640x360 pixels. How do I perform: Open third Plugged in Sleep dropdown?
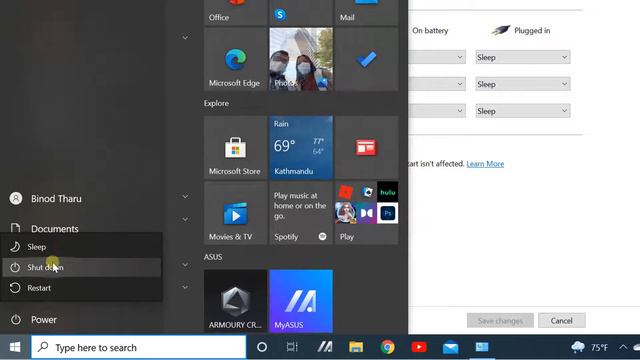[523, 111]
